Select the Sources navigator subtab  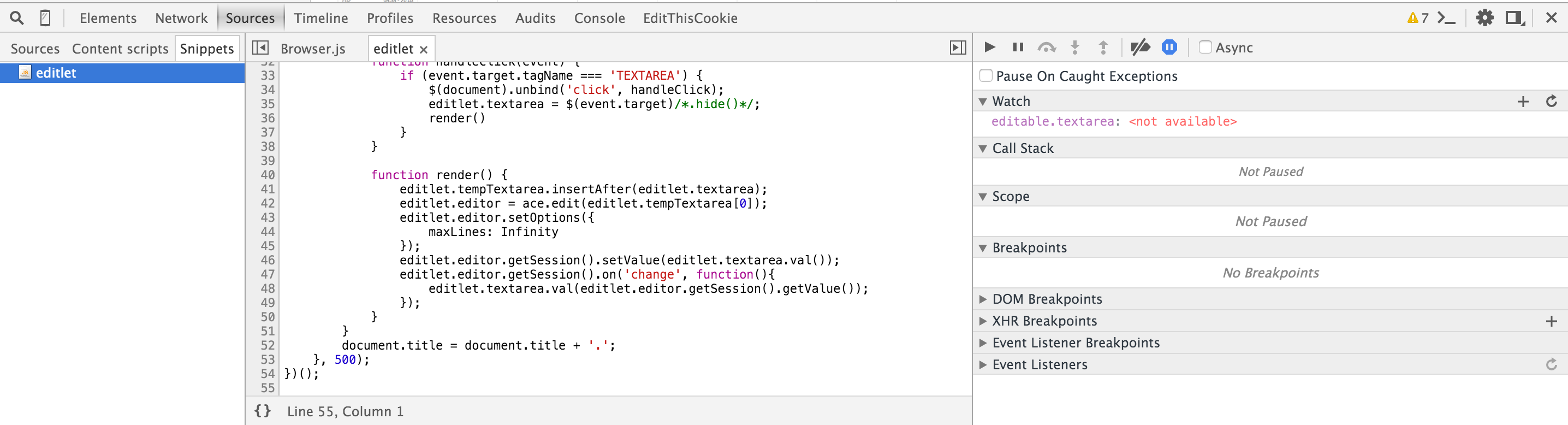click(x=35, y=49)
